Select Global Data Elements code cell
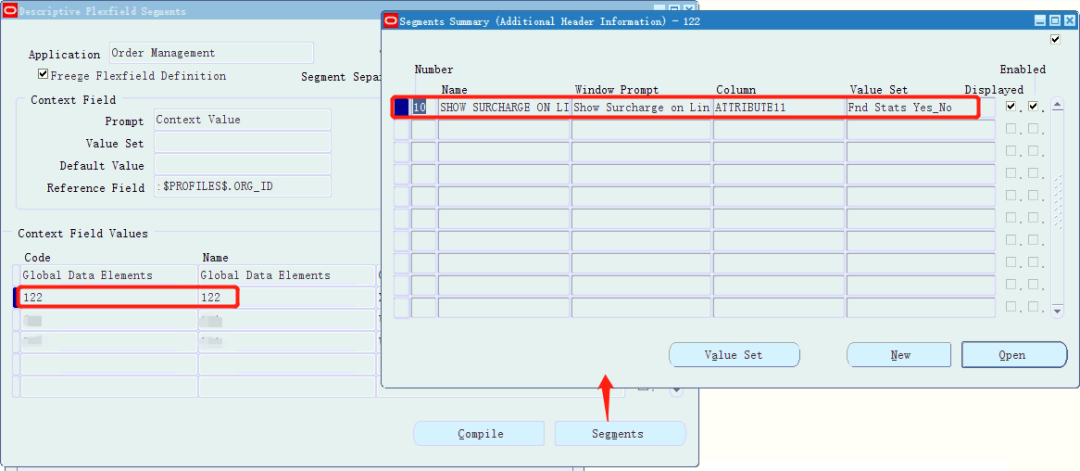 click(x=109, y=275)
